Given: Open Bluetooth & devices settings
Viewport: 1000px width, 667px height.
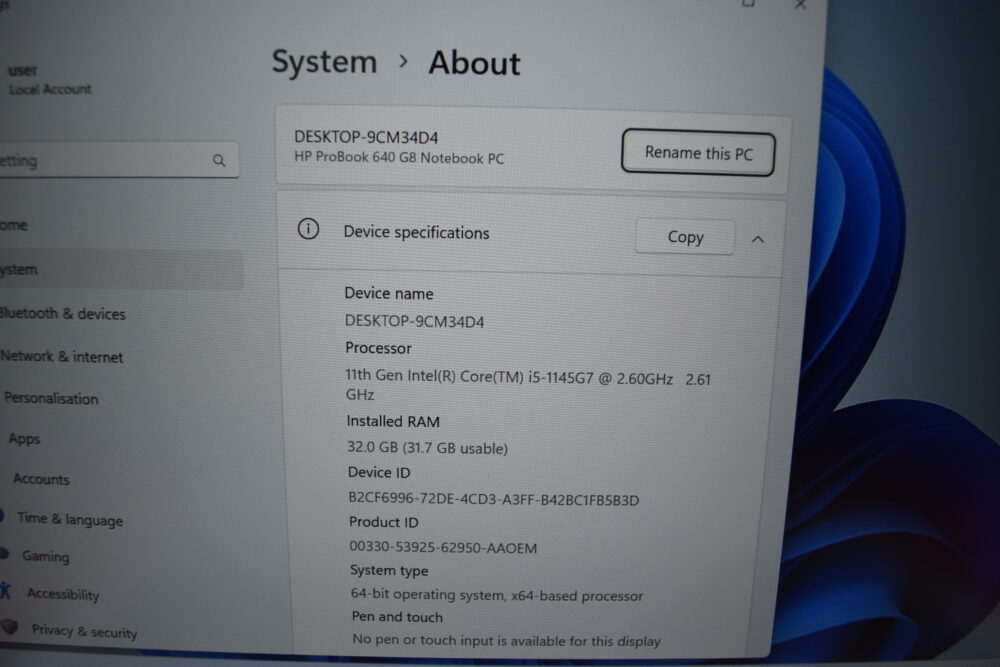Looking at the screenshot, I should click(x=62, y=313).
